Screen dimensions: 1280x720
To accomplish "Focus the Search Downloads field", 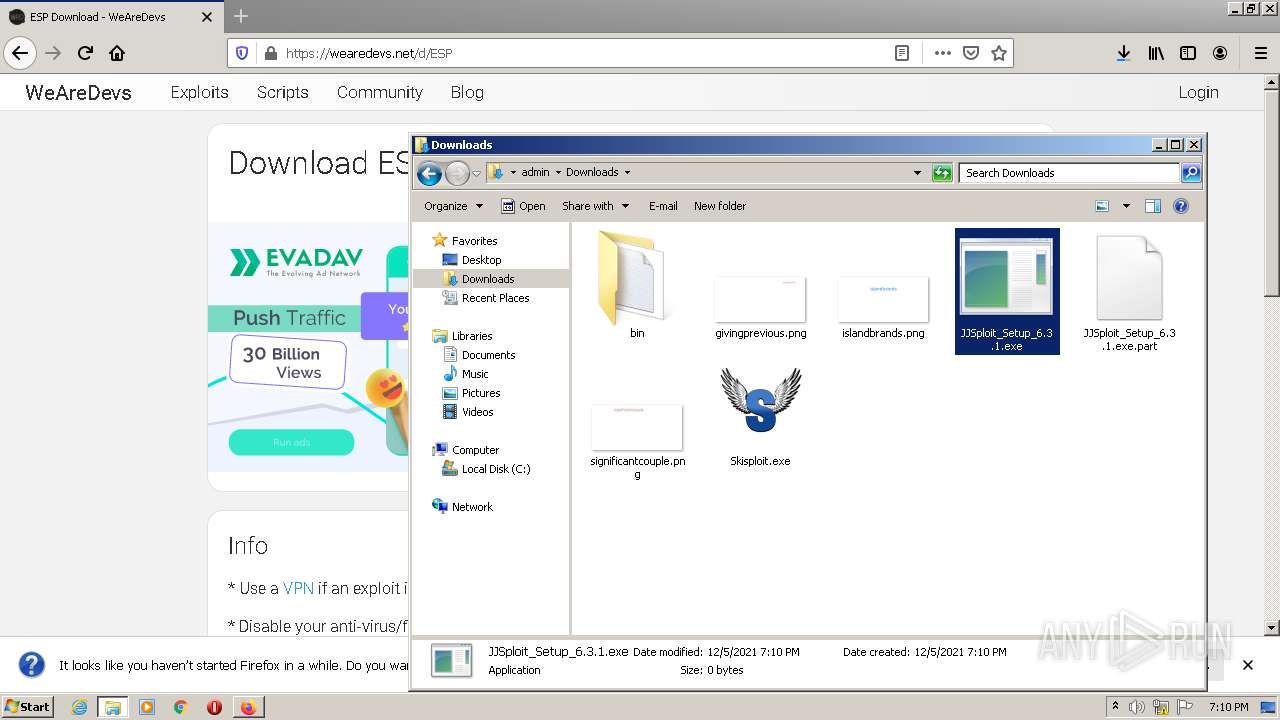I will [x=1068, y=173].
